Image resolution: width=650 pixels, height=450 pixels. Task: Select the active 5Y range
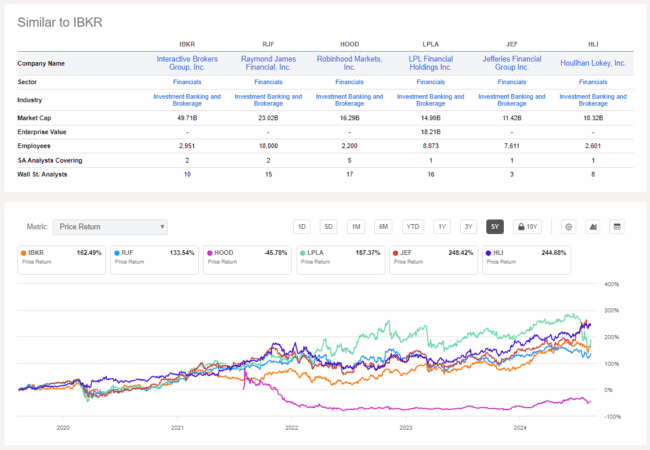pos(495,227)
